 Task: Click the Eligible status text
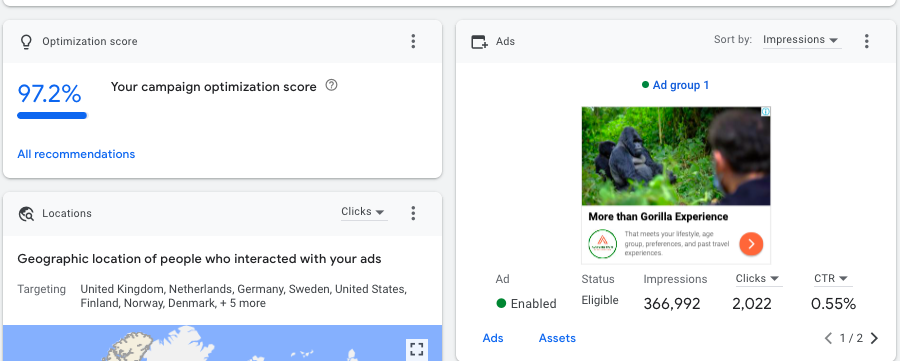(x=600, y=300)
